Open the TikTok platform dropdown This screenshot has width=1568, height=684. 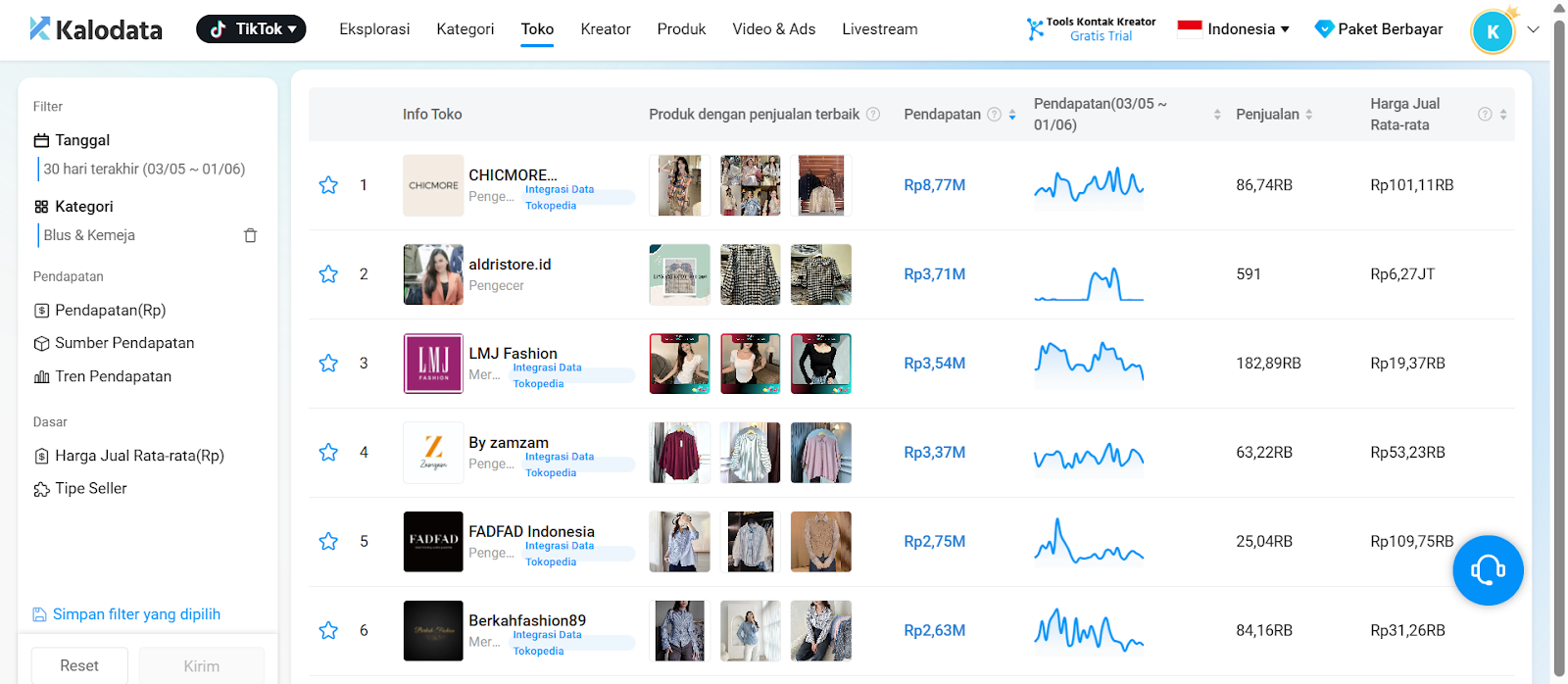[x=251, y=29]
